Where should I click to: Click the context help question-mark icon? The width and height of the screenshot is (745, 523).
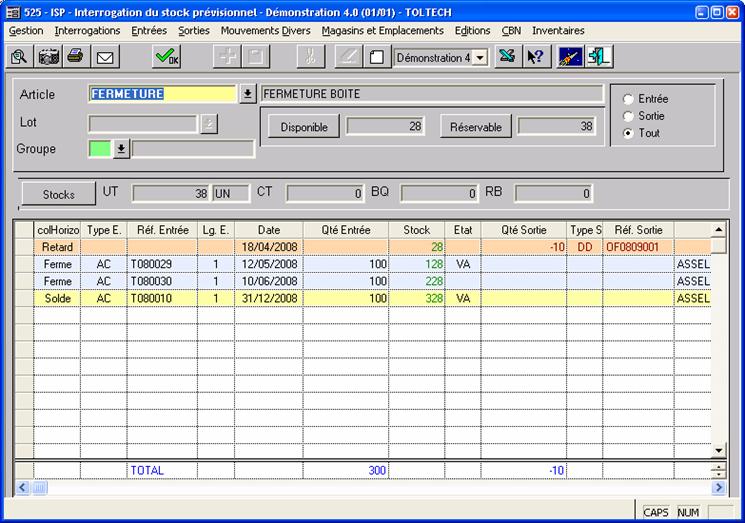pos(536,57)
